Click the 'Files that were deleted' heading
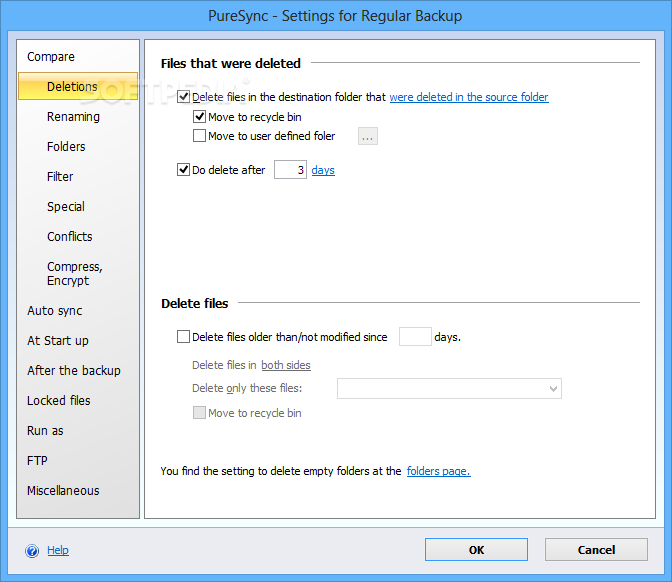The image size is (672, 582). pyautogui.click(x=231, y=63)
